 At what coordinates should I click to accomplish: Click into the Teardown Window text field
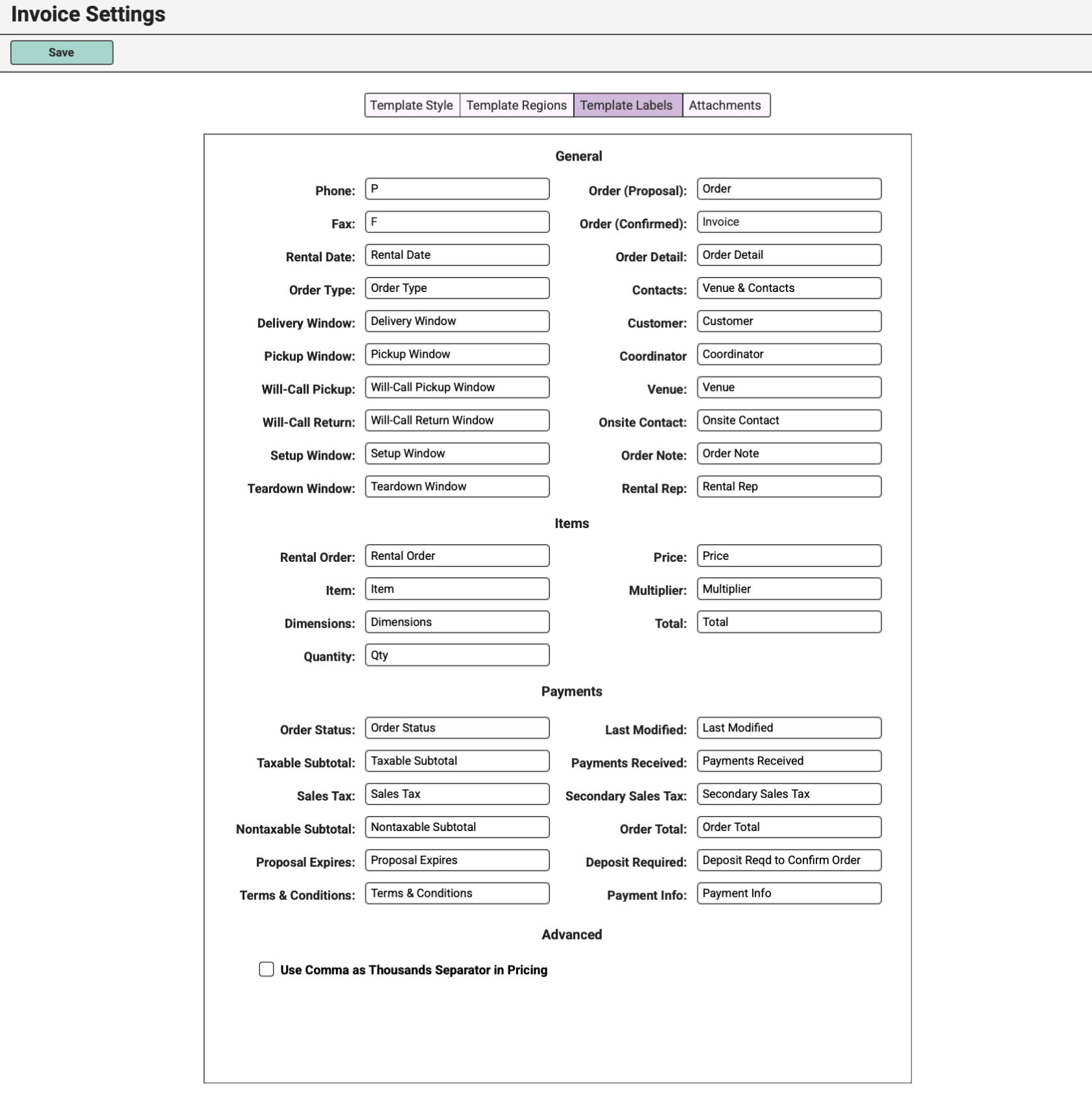coord(457,486)
